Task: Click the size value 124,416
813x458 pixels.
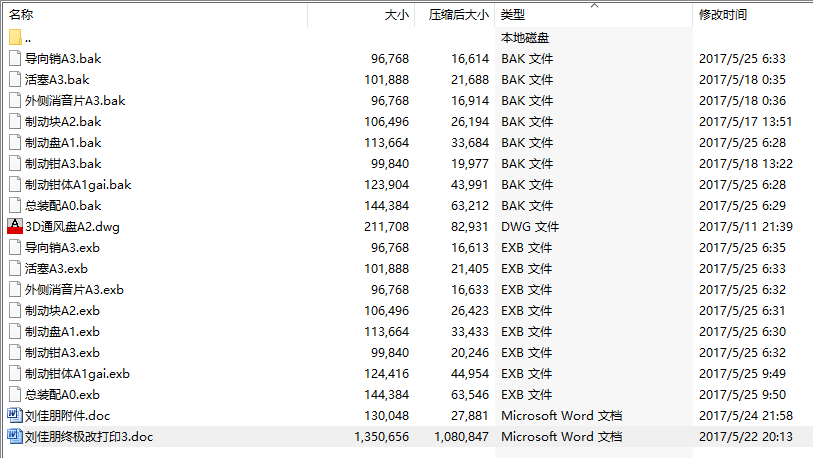Action: [x=386, y=373]
